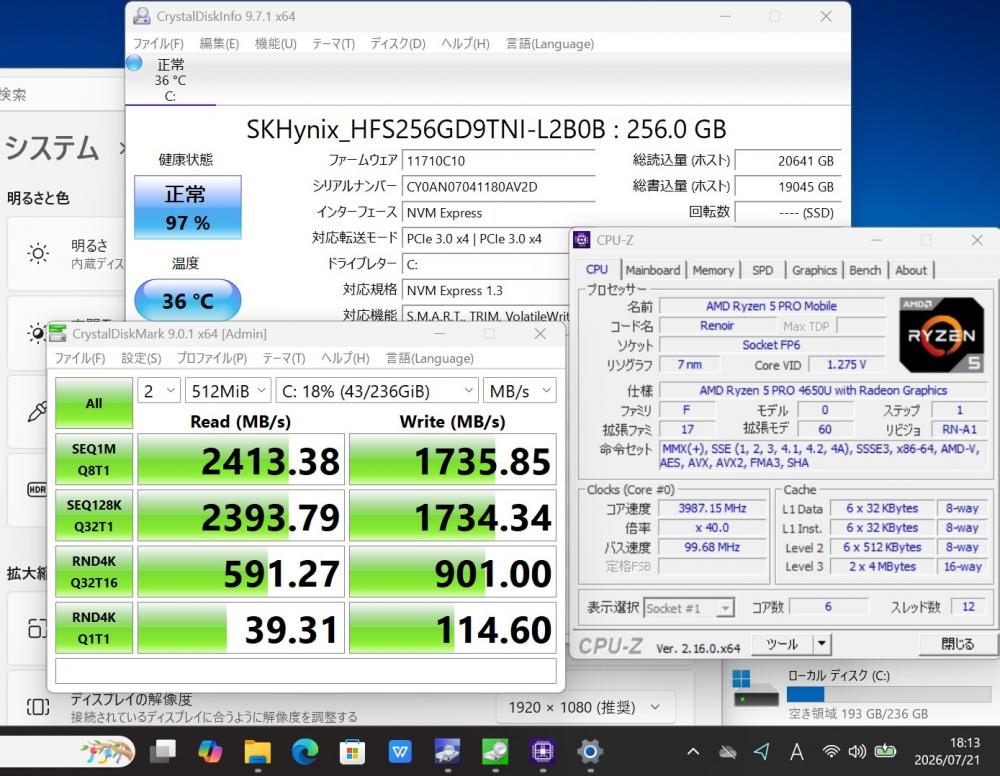Click Local Disk (C:) drive icon
1000x776 pixels.
point(755,689)
